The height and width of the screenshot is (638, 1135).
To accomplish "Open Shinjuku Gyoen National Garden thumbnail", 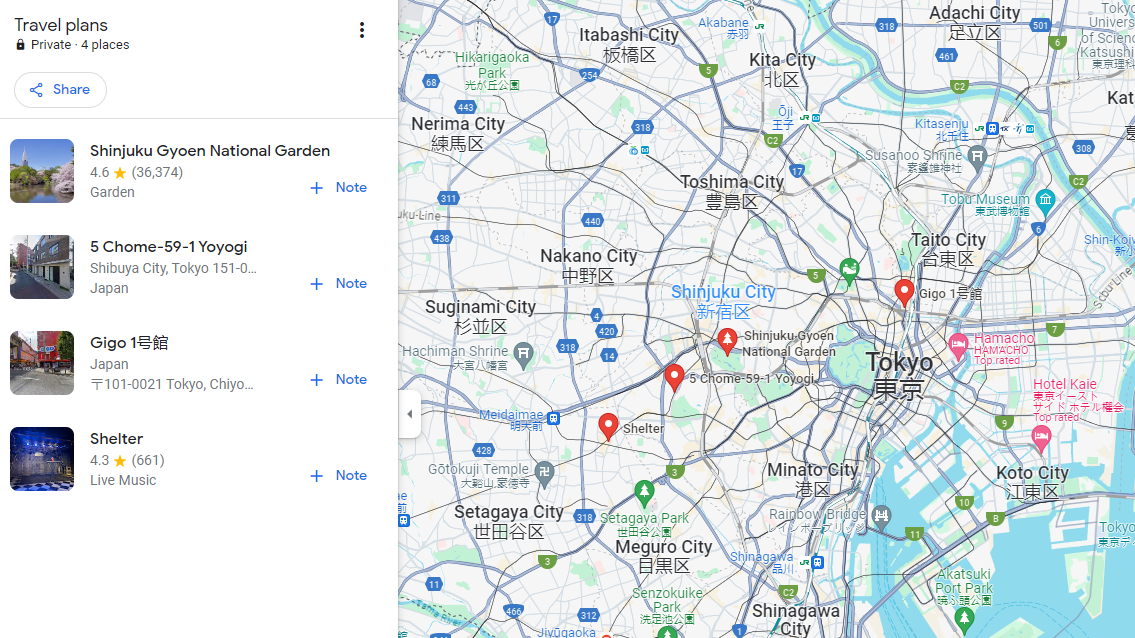I will pyautogui.click(x=42, y=171).
